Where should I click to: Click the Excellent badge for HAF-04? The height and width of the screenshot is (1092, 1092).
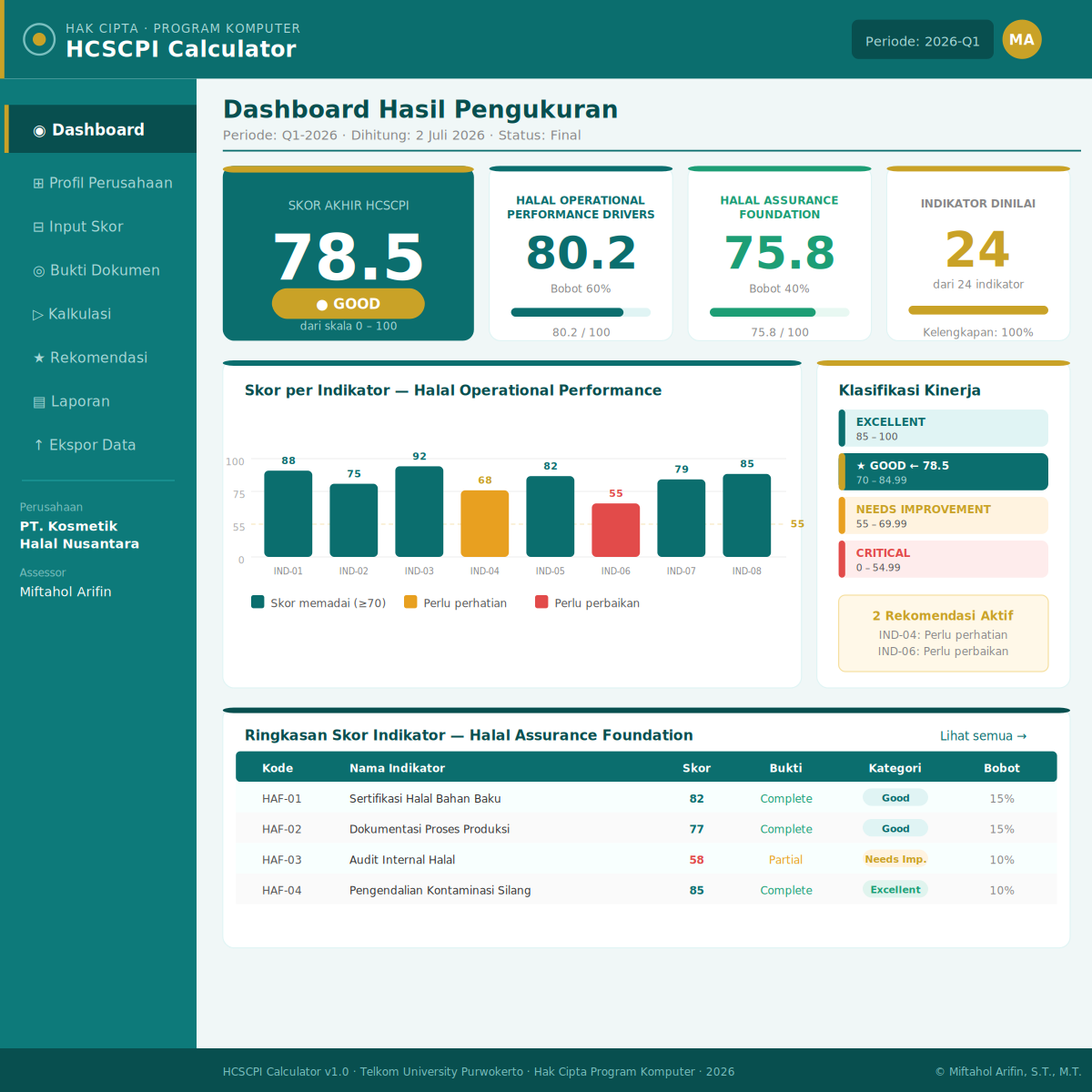pos(895,890)
